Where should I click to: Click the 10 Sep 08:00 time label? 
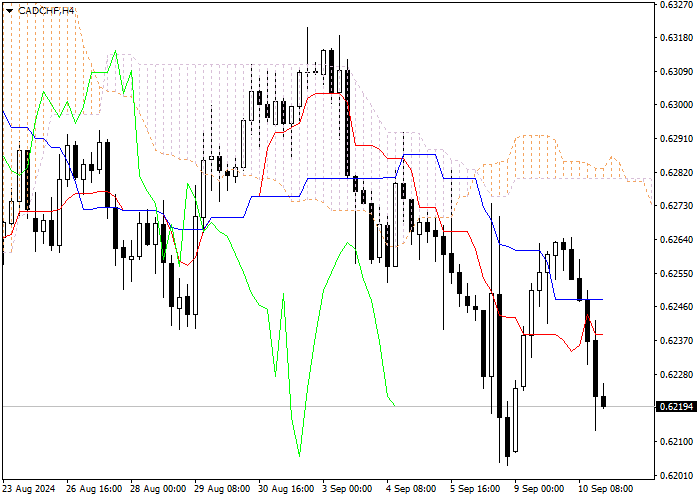pyautogui.click(x=606, y=489)
